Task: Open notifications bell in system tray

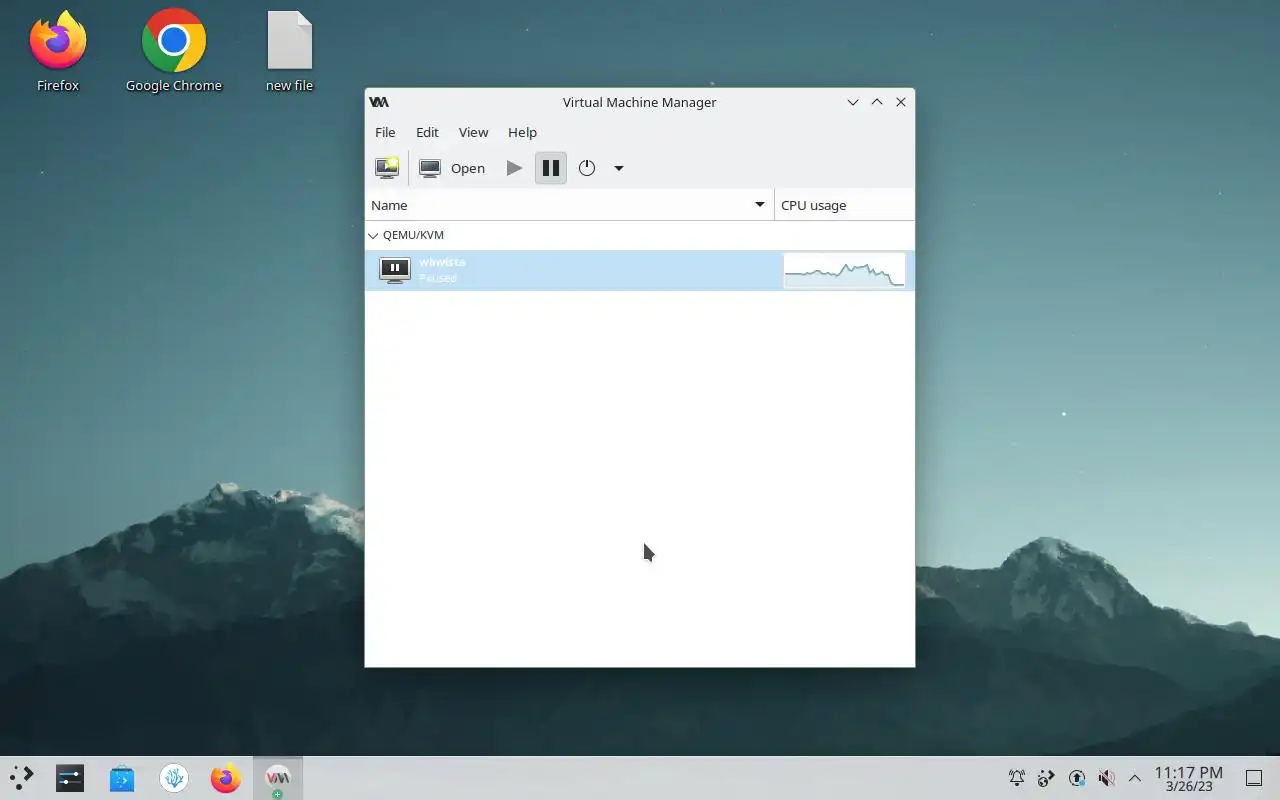Action: (x=1017, y=778)
